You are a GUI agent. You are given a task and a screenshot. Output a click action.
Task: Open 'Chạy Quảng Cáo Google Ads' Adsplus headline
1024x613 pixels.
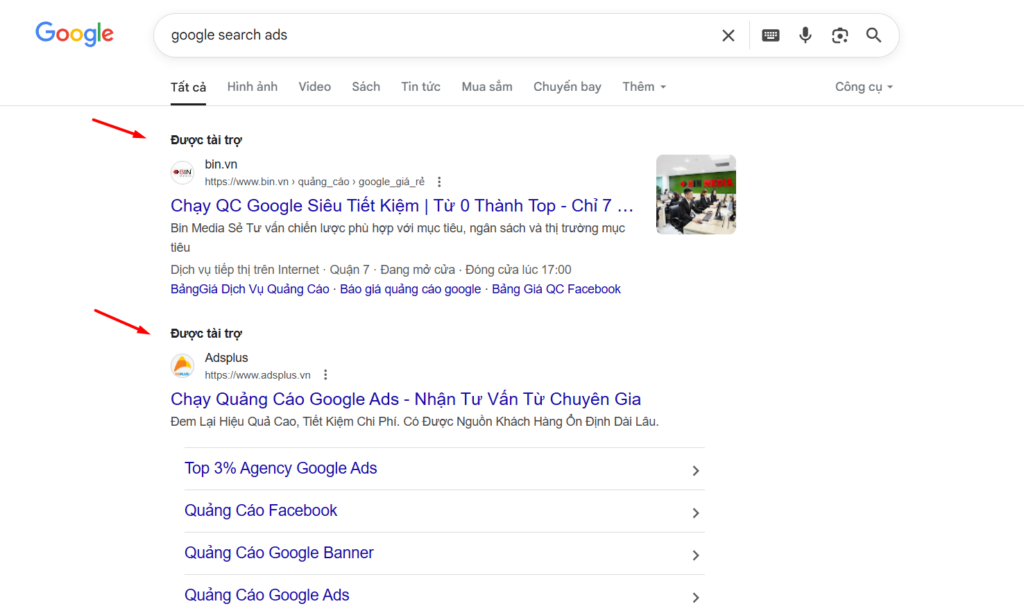click(406, 399)
